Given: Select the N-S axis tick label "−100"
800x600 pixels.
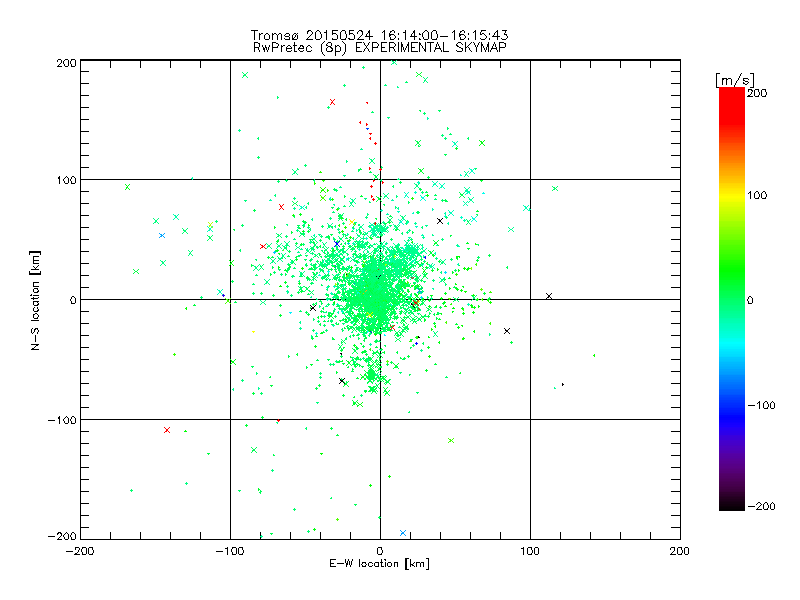Looking at the screenshot, I should (62, 420).
